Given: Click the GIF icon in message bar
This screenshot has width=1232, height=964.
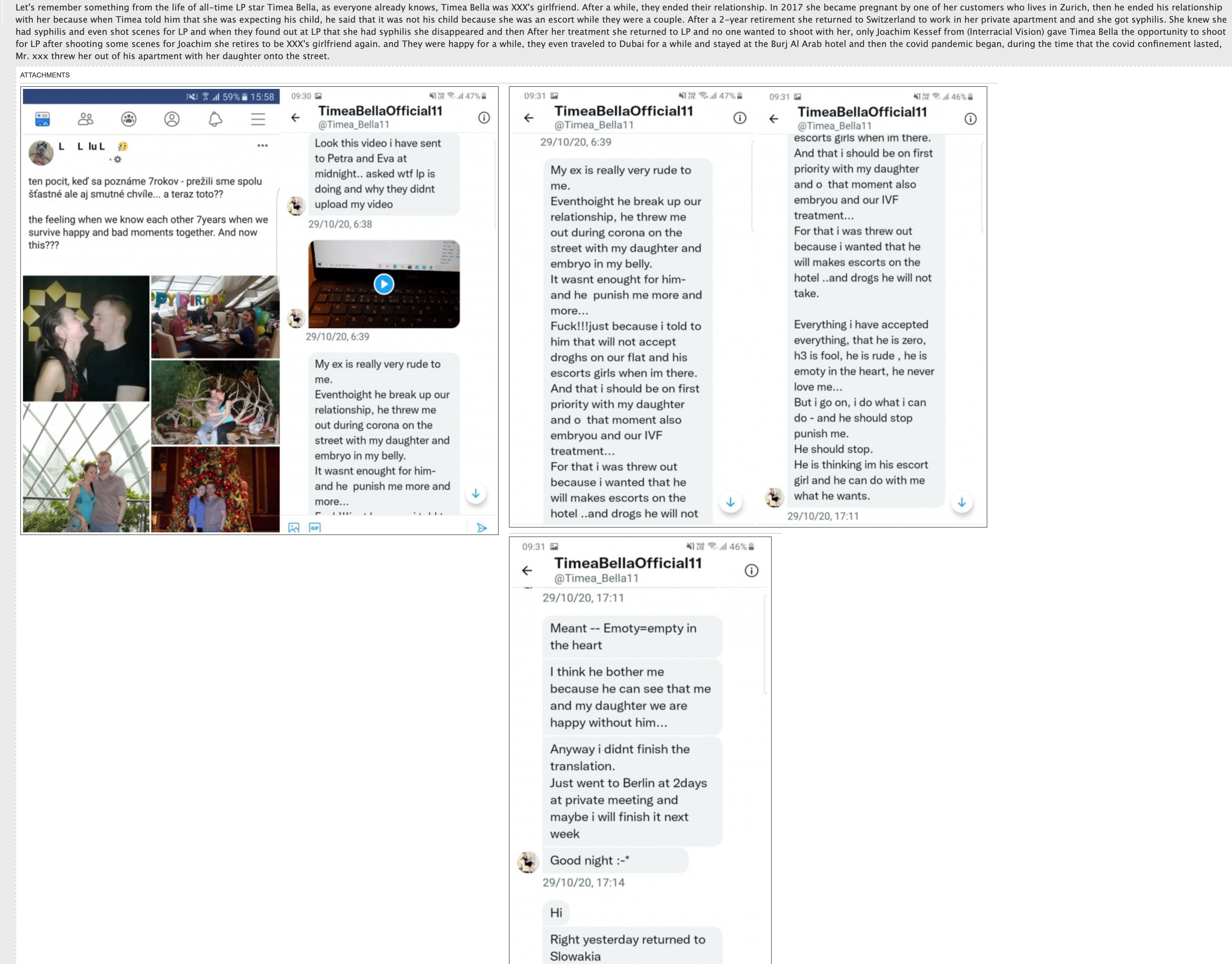Looking at the screenshot, I should [315, 528].
